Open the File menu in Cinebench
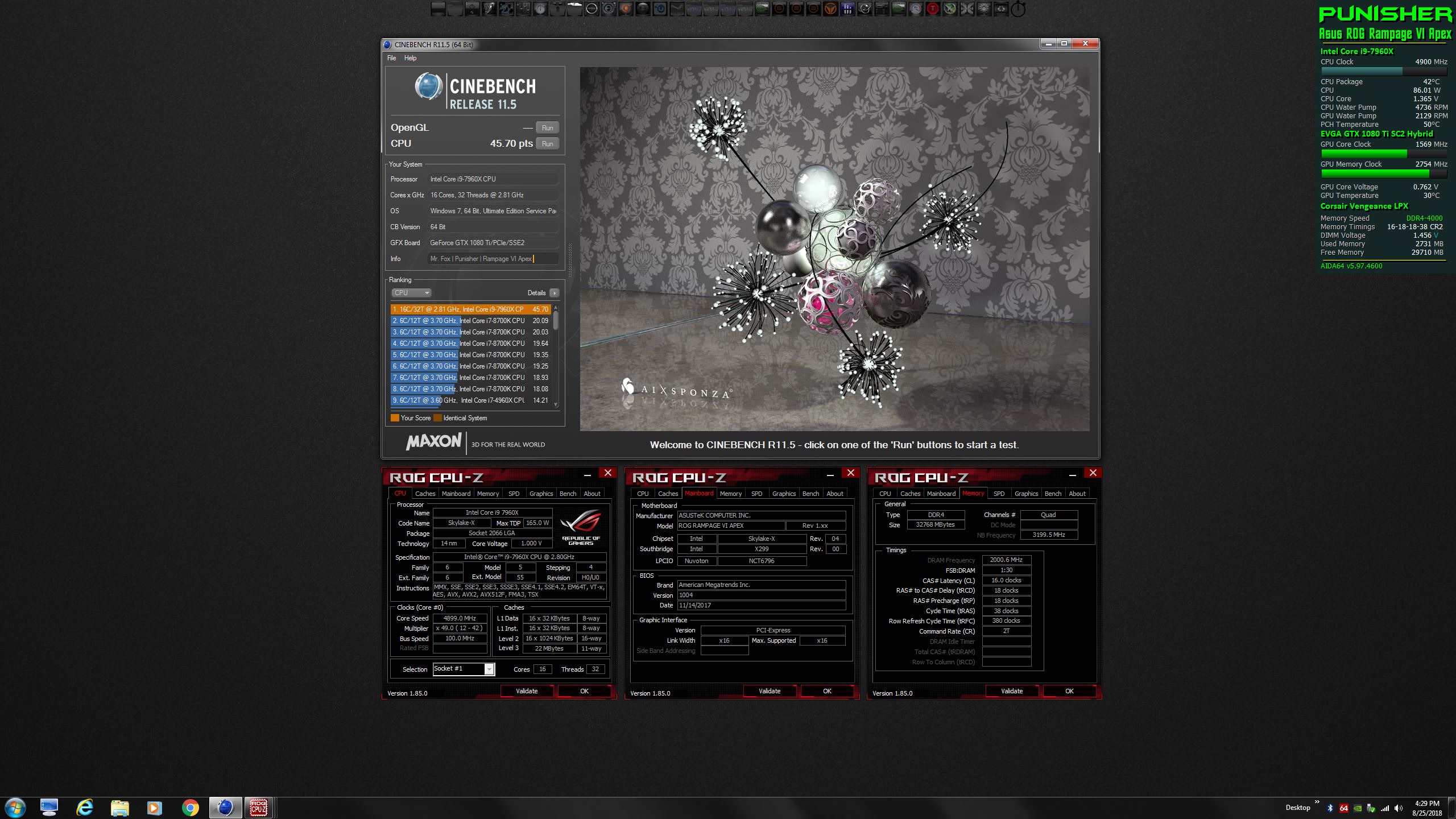The image size is (1456, 819). pyautogui.click(x=391, y=58)
